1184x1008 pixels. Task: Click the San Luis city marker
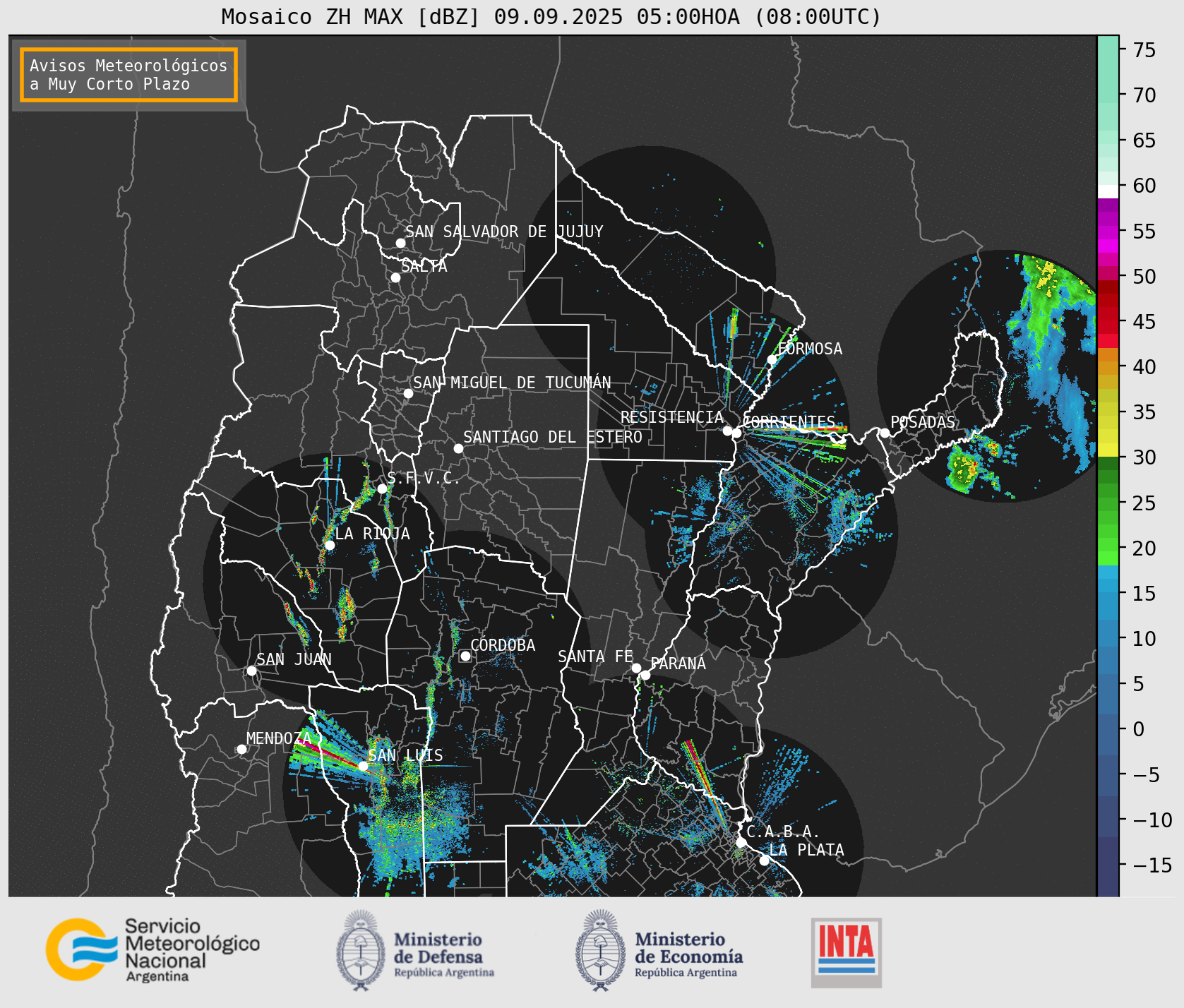363,766
